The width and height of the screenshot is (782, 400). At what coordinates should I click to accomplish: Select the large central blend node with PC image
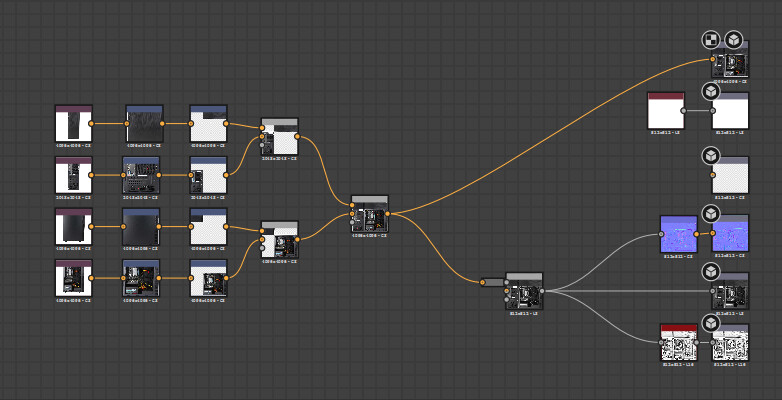coord(370,214)
